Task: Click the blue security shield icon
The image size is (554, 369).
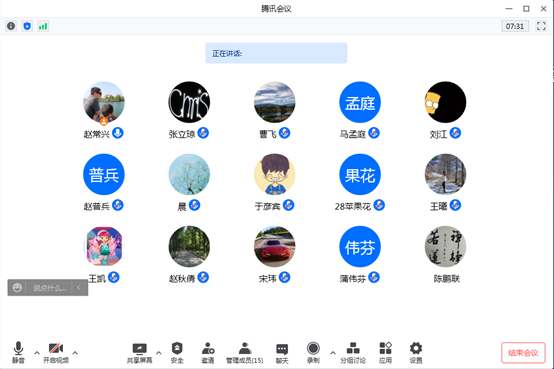Action: coord(27,26)
